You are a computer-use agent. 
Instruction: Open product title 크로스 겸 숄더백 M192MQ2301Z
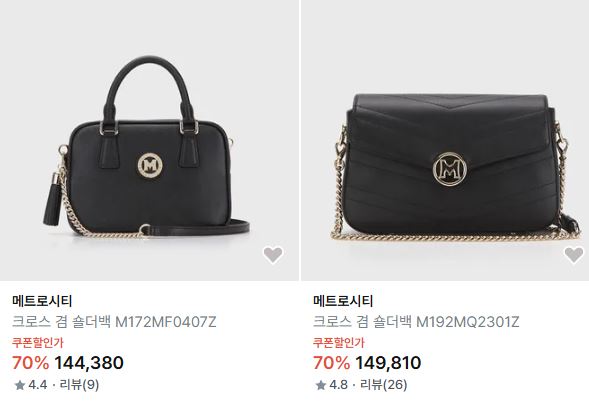click(x=416, y=322)
